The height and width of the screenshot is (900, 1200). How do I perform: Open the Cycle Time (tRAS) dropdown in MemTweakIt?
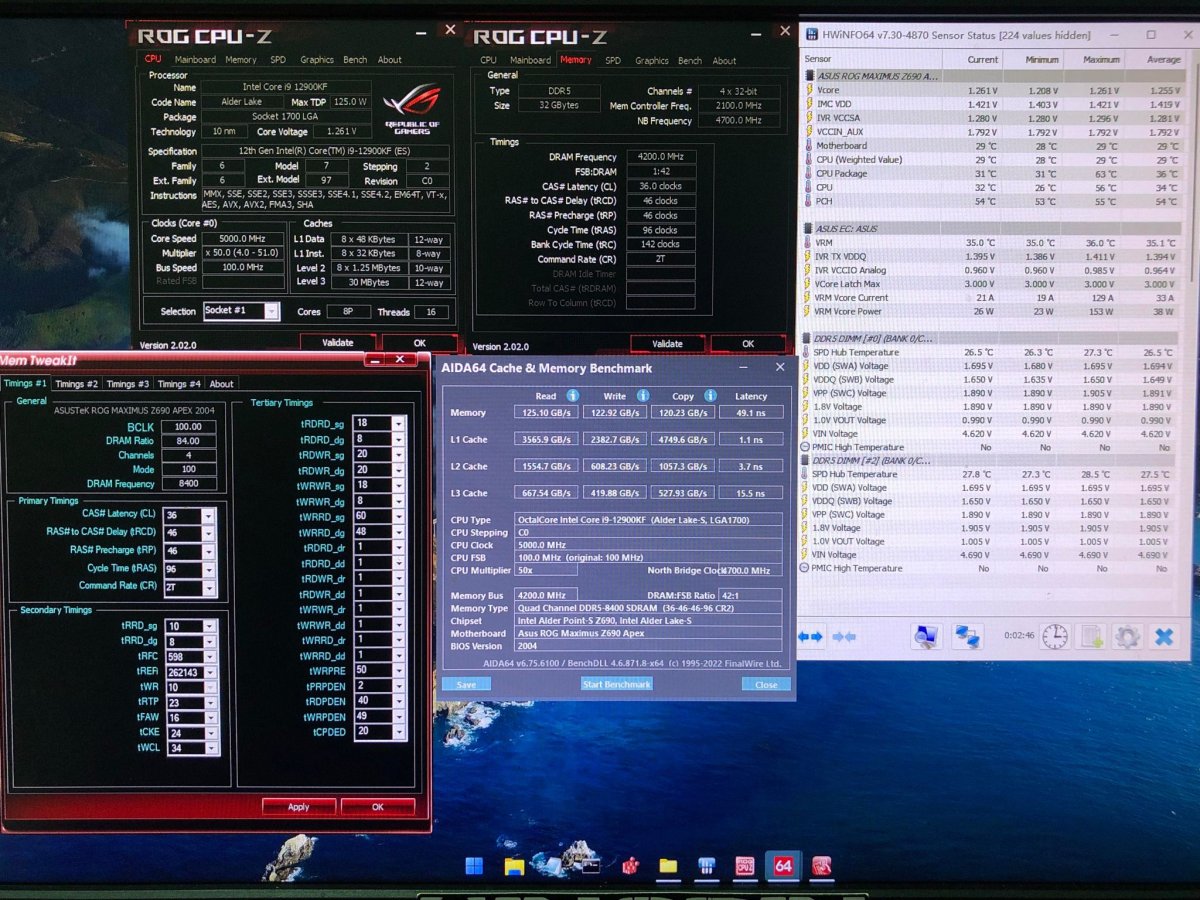208,569
